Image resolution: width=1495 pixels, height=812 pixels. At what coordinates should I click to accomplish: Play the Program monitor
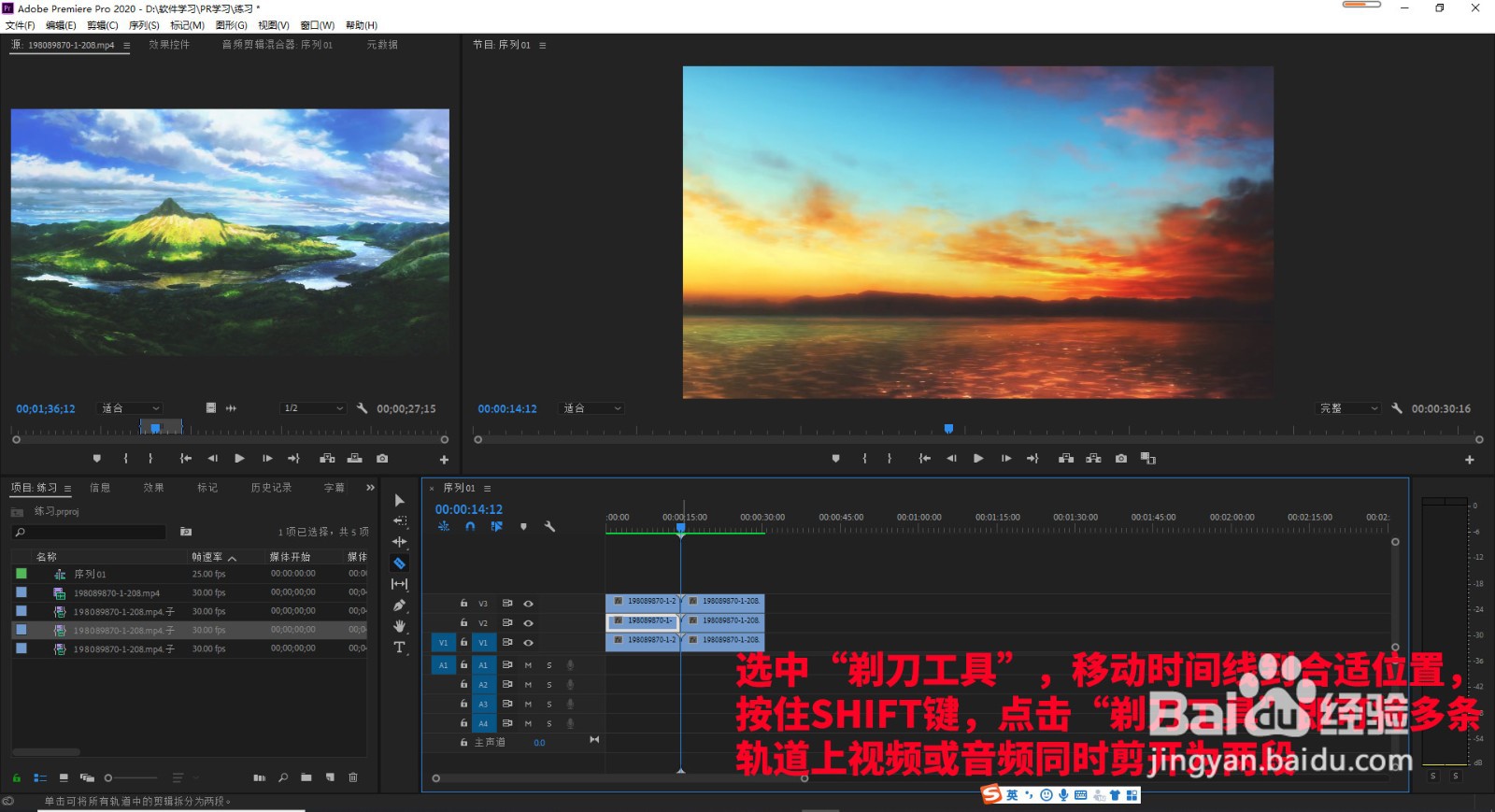[978, 459]
